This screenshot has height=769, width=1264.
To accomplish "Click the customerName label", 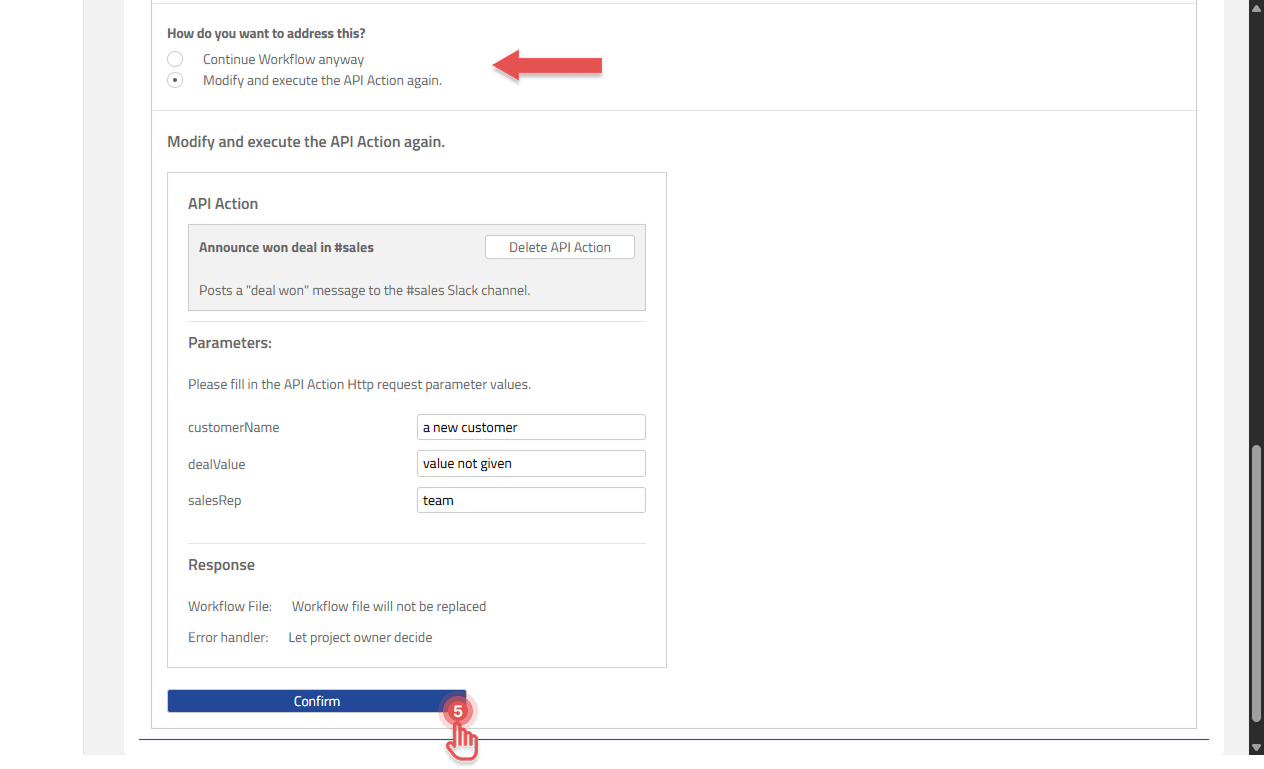I will coord(234,427).
